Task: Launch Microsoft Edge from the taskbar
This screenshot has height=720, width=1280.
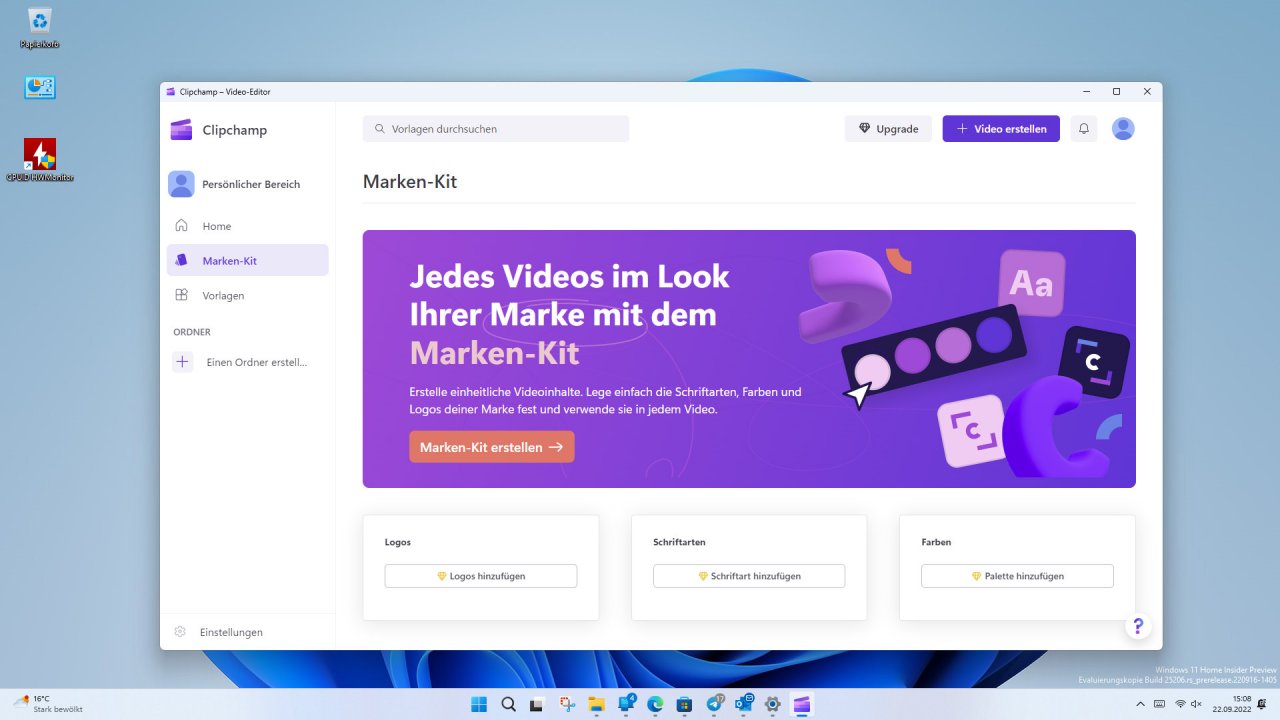Action: pos(655,704)
